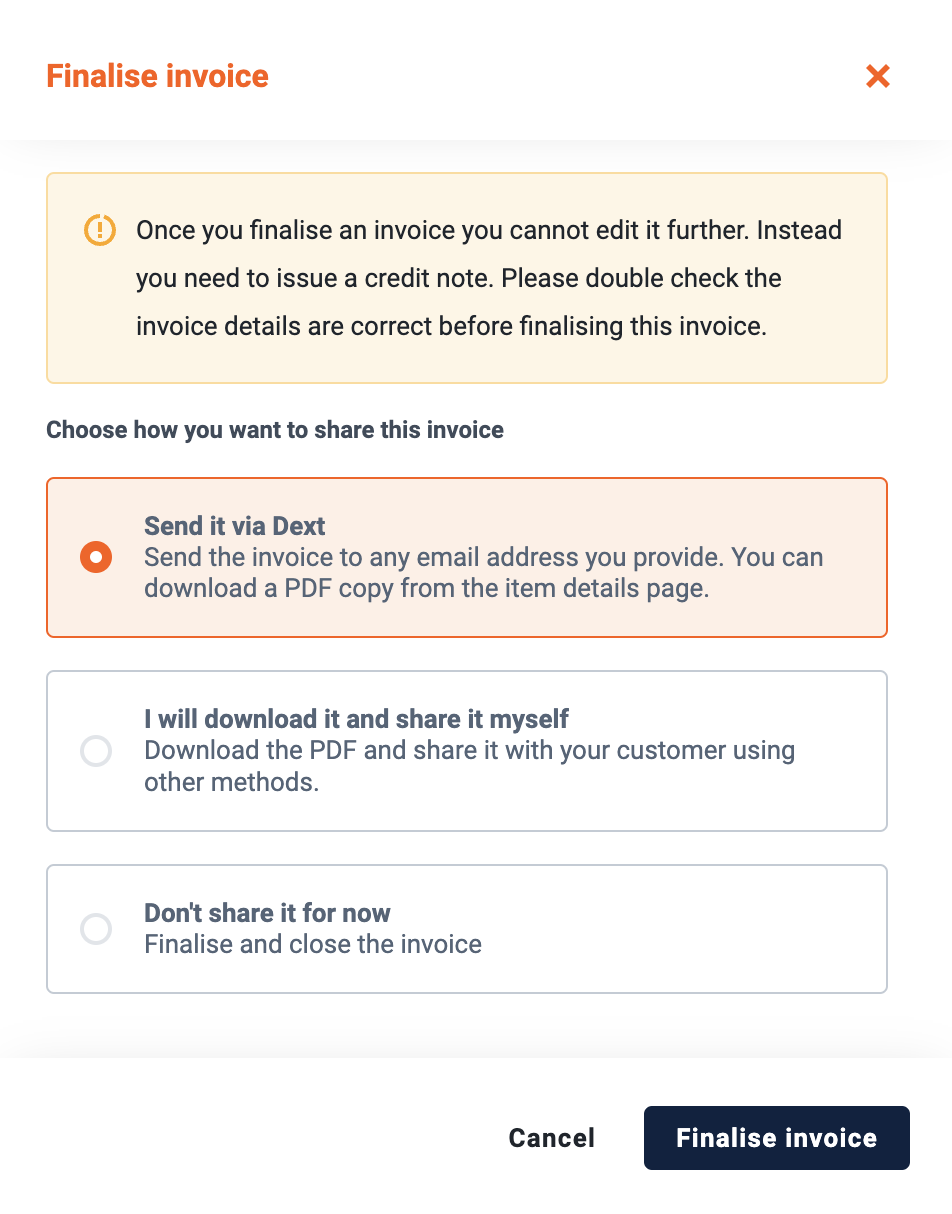Select the don't share option card

467,929
